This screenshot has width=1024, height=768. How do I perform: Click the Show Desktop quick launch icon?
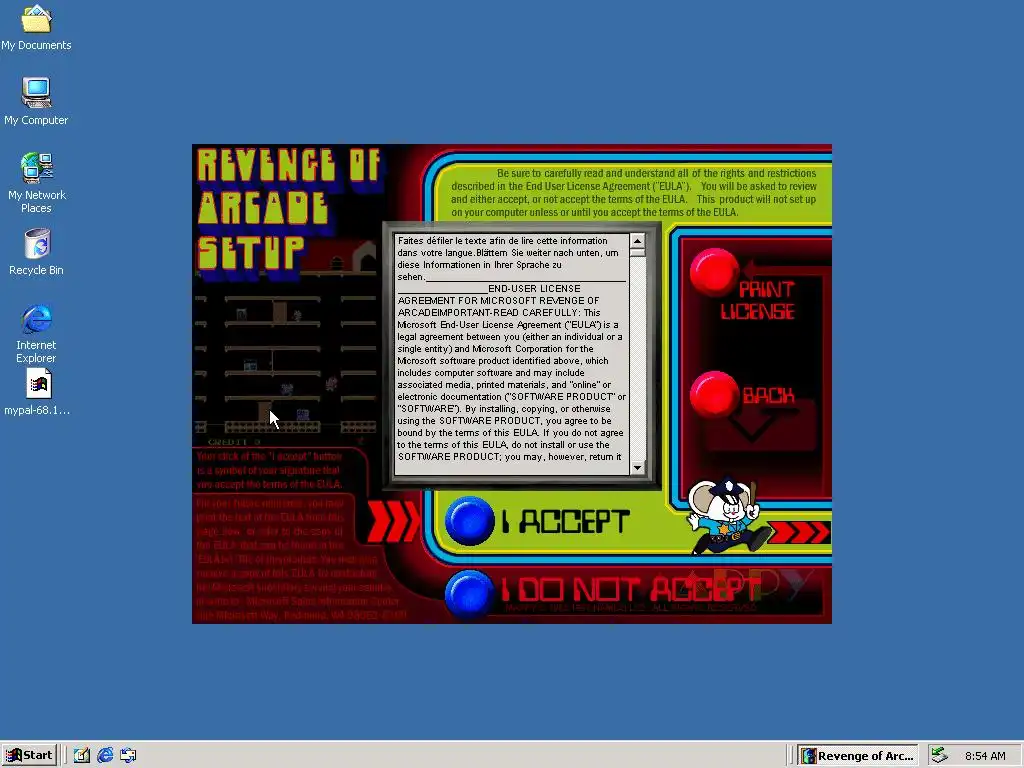point(82,756)
